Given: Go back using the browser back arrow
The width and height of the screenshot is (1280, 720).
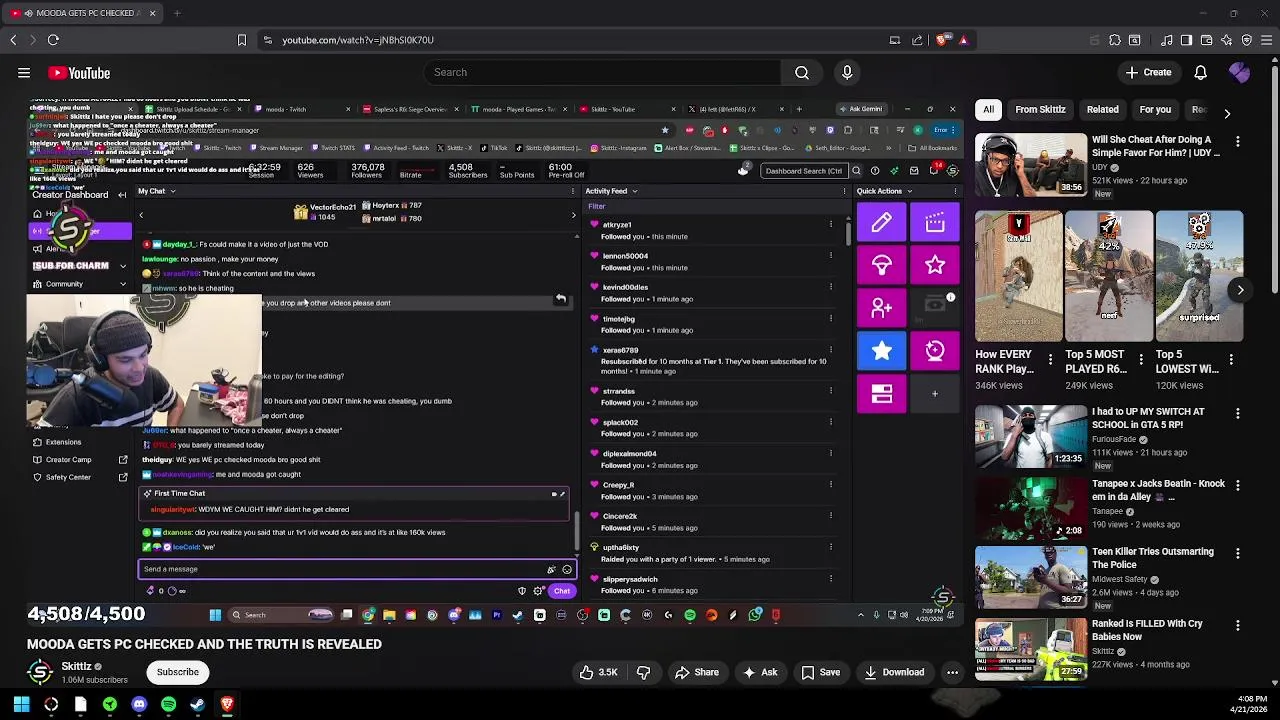Looking at the screenshot, I should 13,40.
